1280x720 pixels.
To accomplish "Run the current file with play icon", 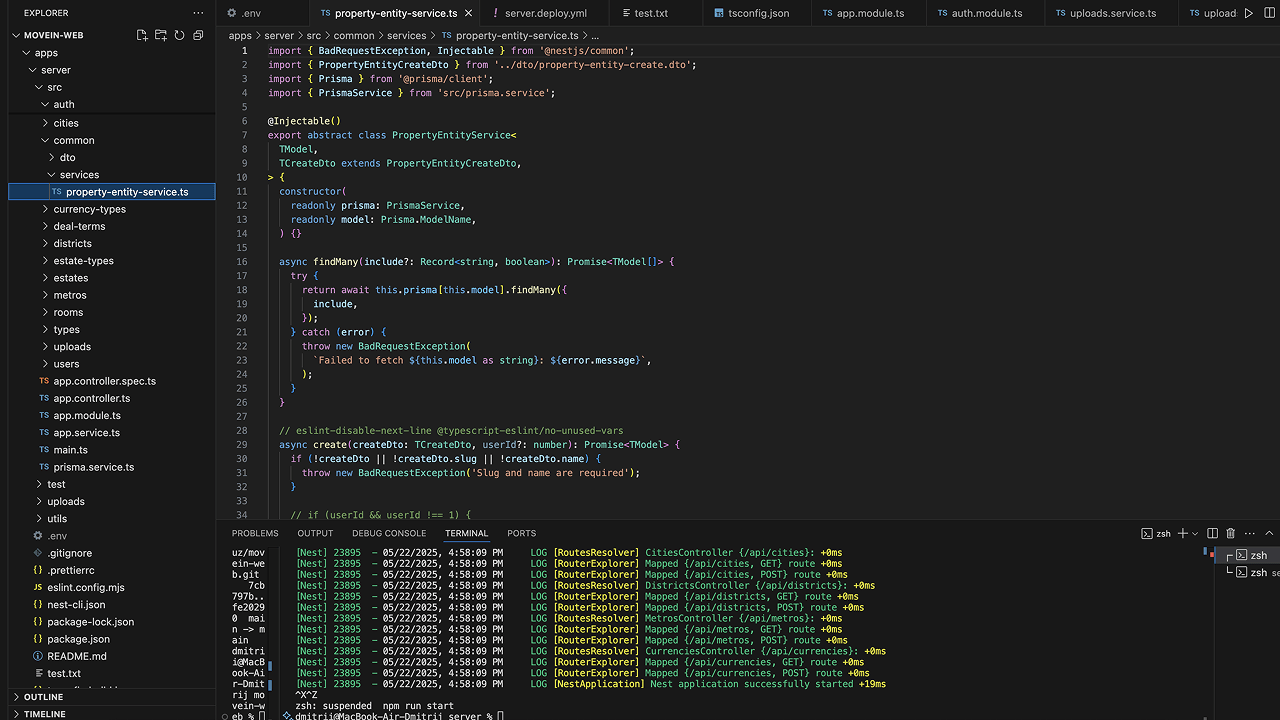I will tap(1248, 13).
